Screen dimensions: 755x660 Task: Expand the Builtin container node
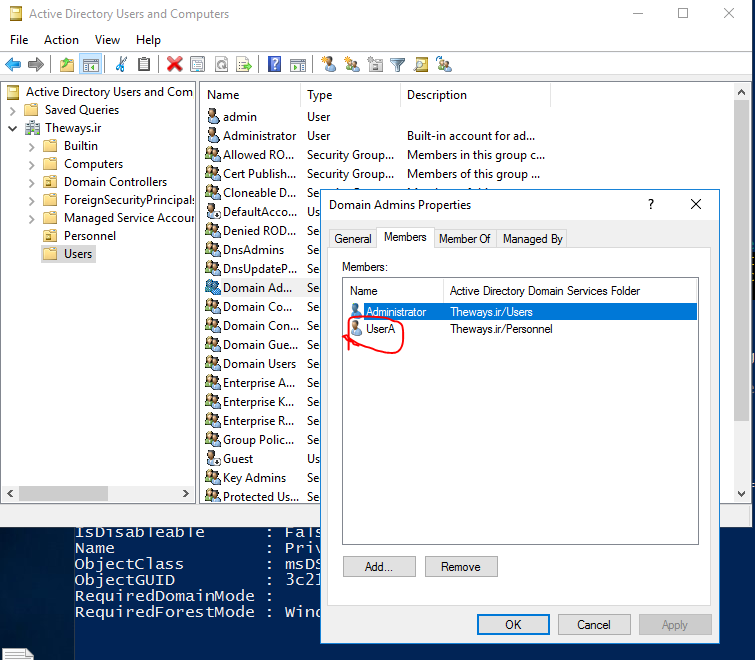(x=32, y=146)
